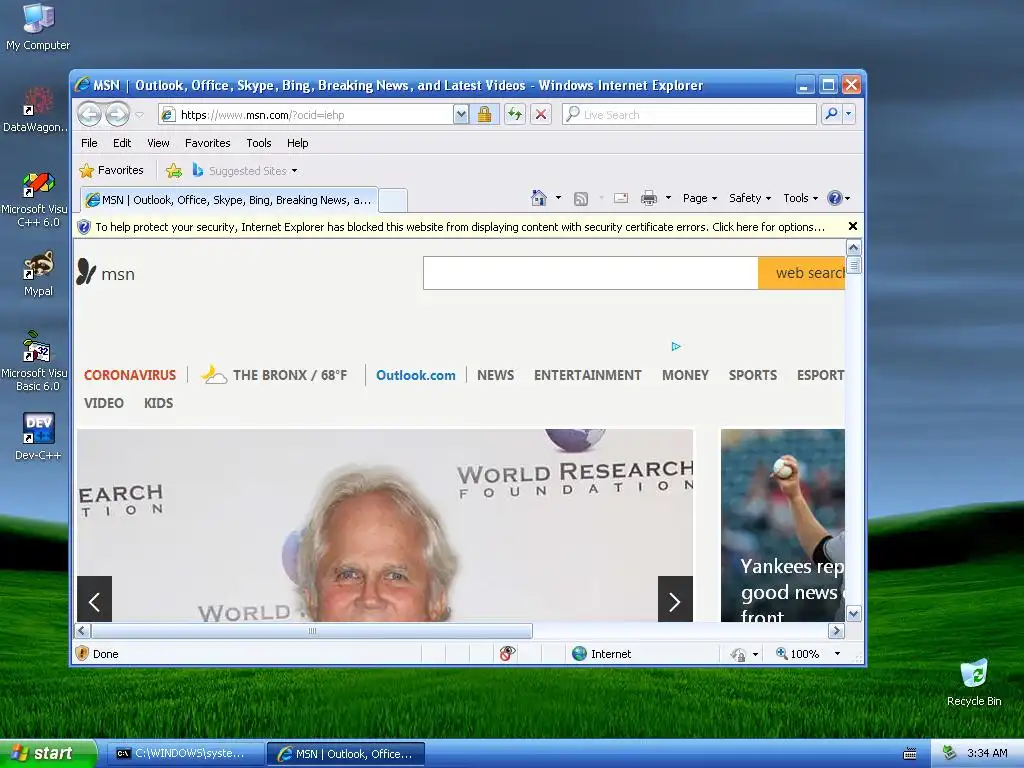
Task: Open the recent pages dropdown arrow
Action: (139, 115)
